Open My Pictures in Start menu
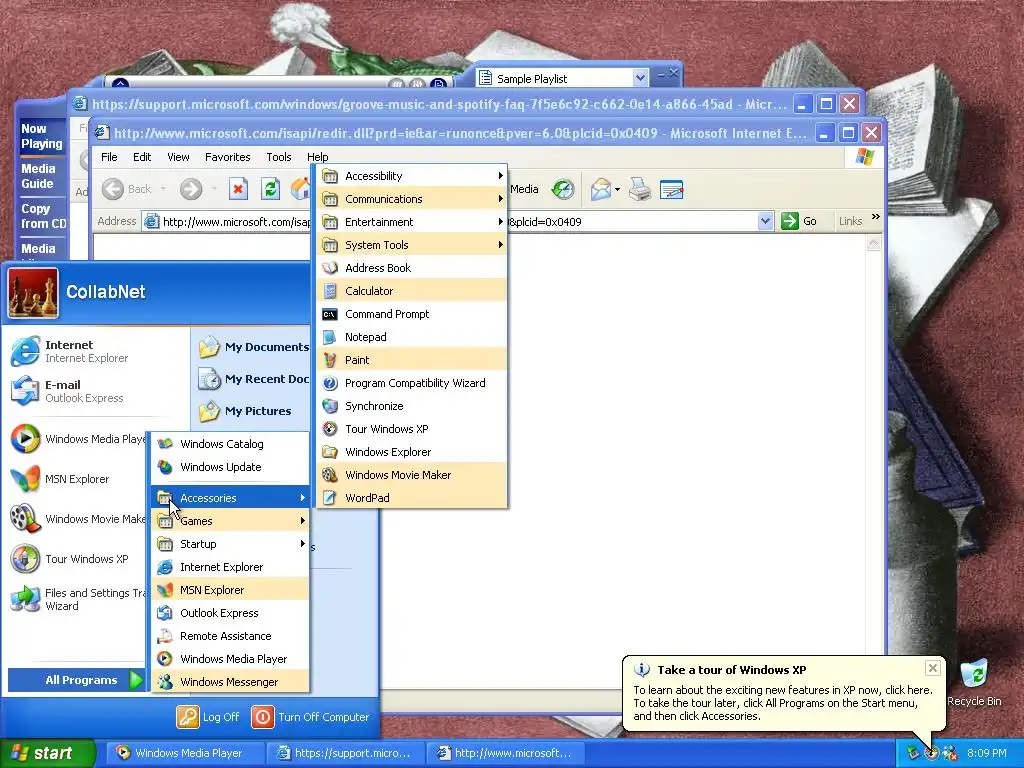Viewport: 1024px width, 768px height. [x=253, y=411]
